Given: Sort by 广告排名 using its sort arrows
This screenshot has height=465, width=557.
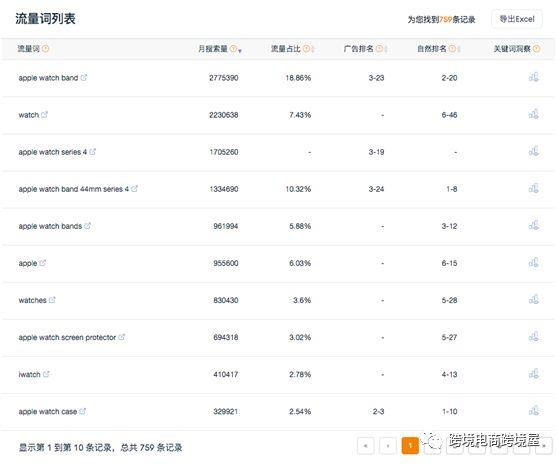Looking at the screenshot, I should (386, 49).
